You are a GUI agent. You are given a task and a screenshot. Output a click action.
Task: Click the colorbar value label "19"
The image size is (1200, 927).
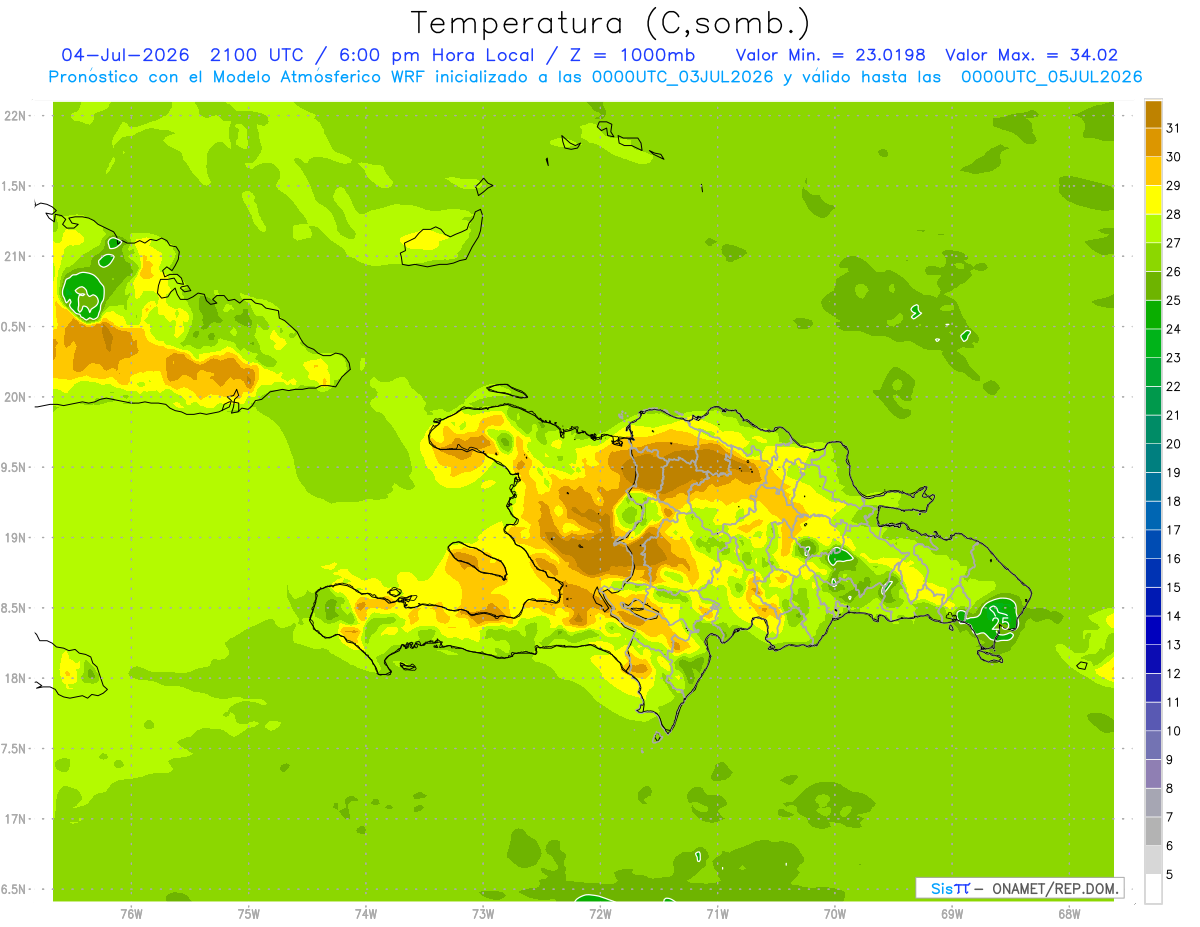click(x=1174, y=472)
